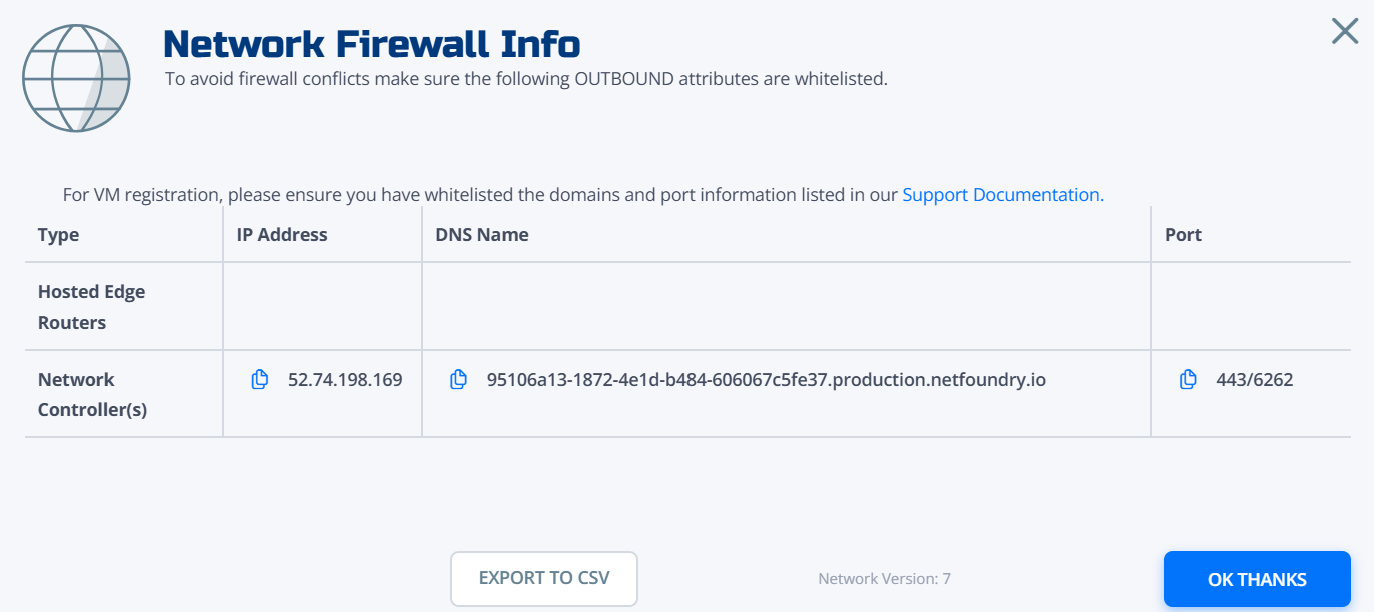Open the Support Documentation link
This screenshot has width=1374, height=612.
[x=1003, y=195]
